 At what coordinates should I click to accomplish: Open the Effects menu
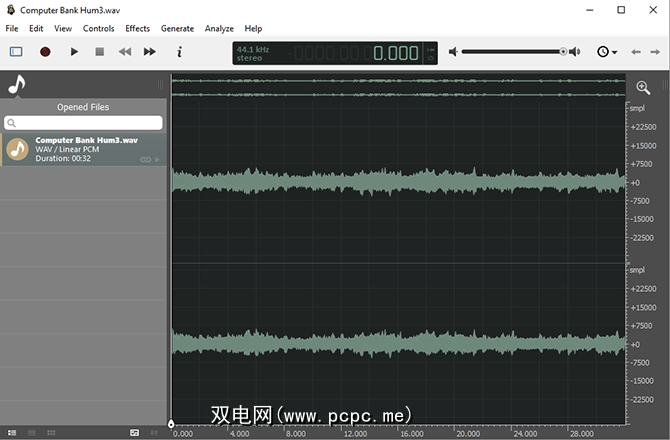pos(137,29)
